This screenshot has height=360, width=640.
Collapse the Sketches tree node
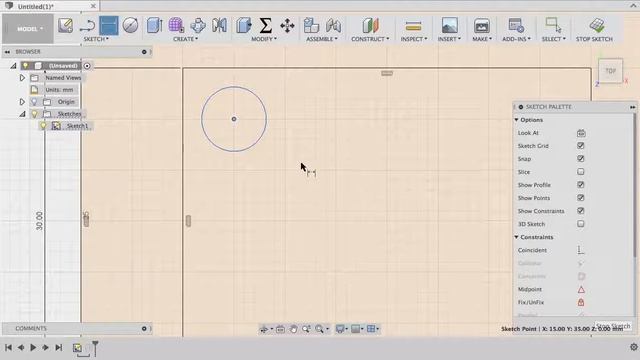22,114
